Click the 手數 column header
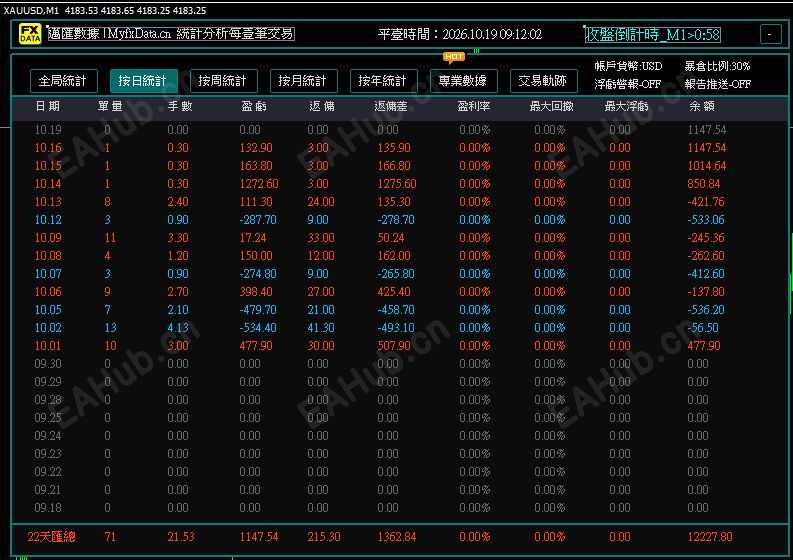793x560 pixels. point(180,106)
